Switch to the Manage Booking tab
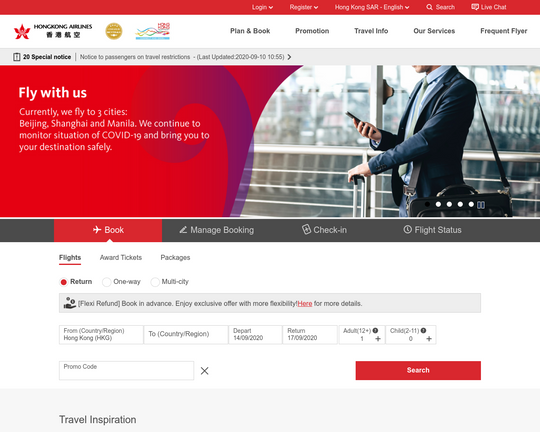The image size is (540, 432). tap(216, 230)
